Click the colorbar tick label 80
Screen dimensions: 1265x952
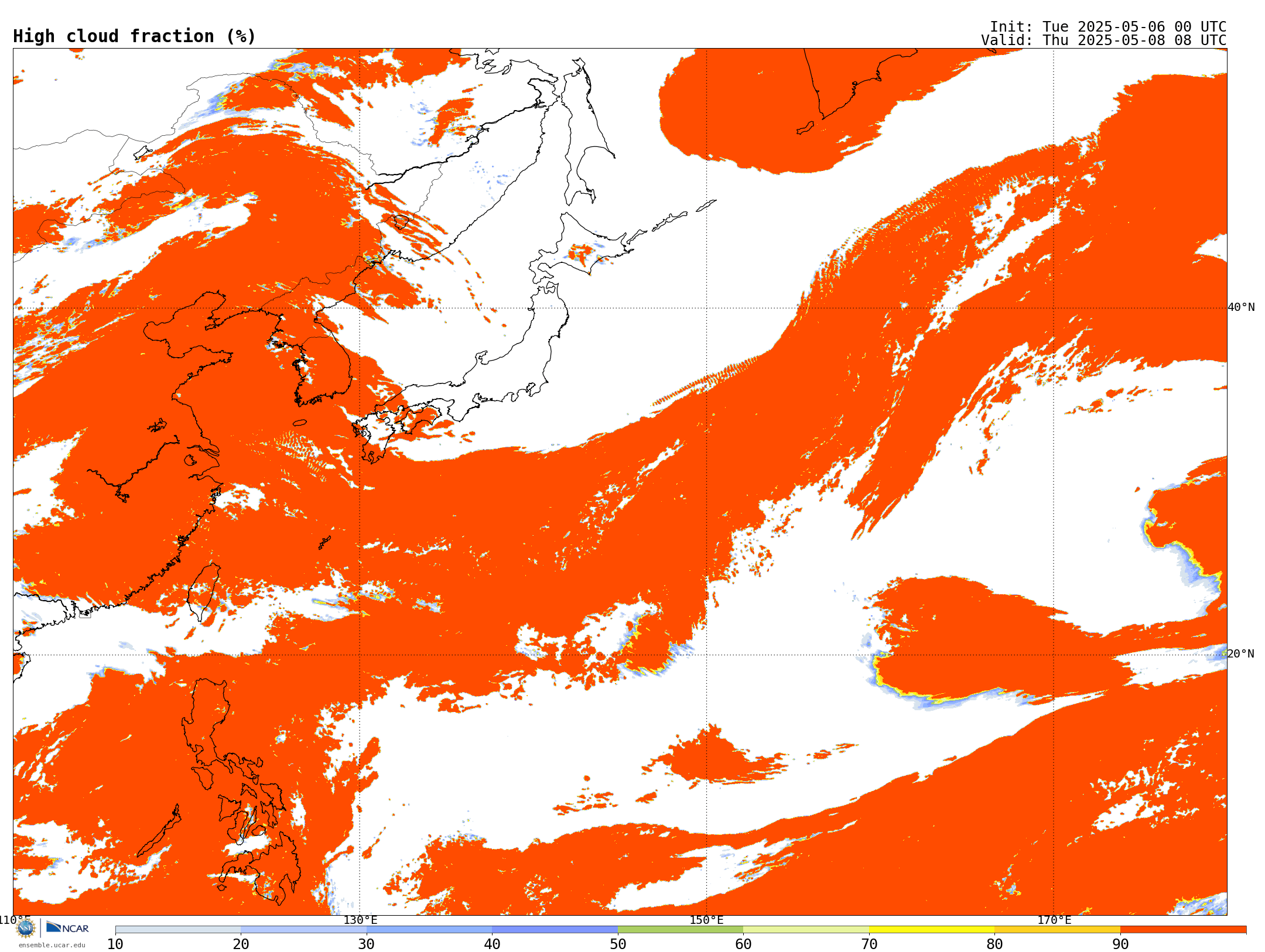(x=994, y=944)
